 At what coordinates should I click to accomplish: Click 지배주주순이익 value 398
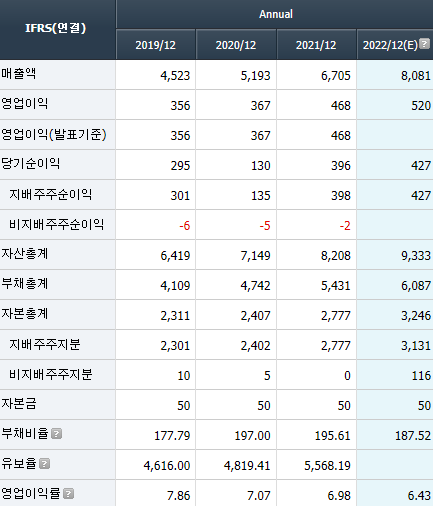[x=341, y=196]
